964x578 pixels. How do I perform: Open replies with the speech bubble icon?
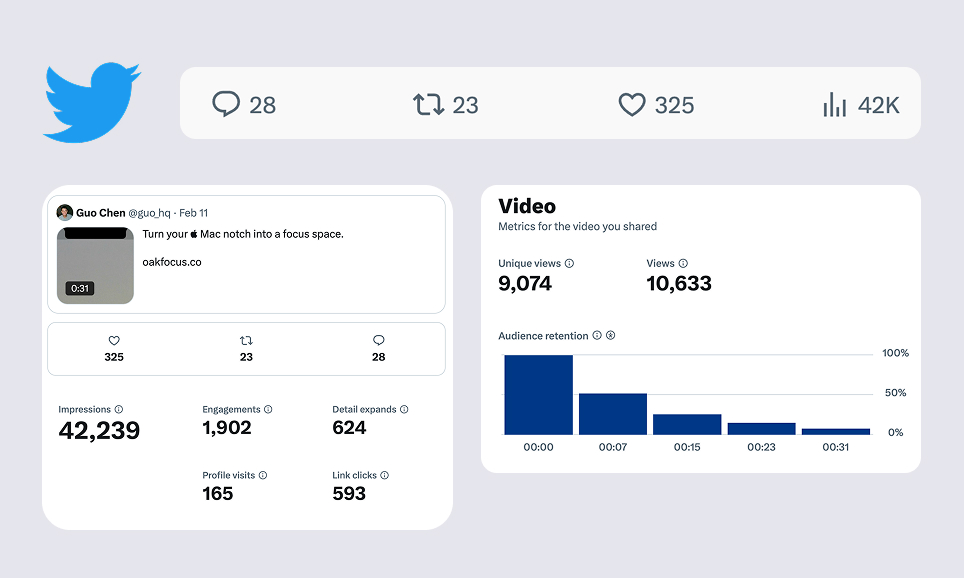point(227,103)
